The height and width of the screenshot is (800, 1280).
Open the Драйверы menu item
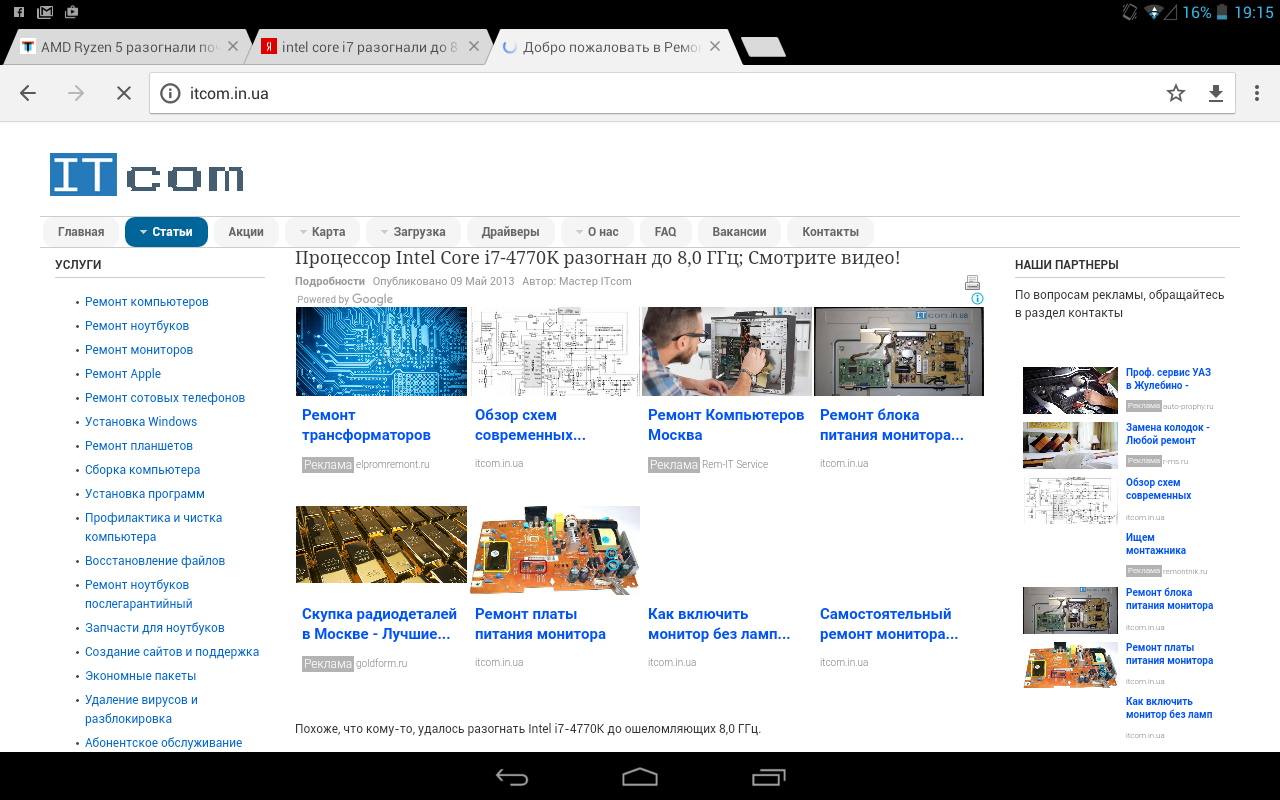click(x=510, y=232)
